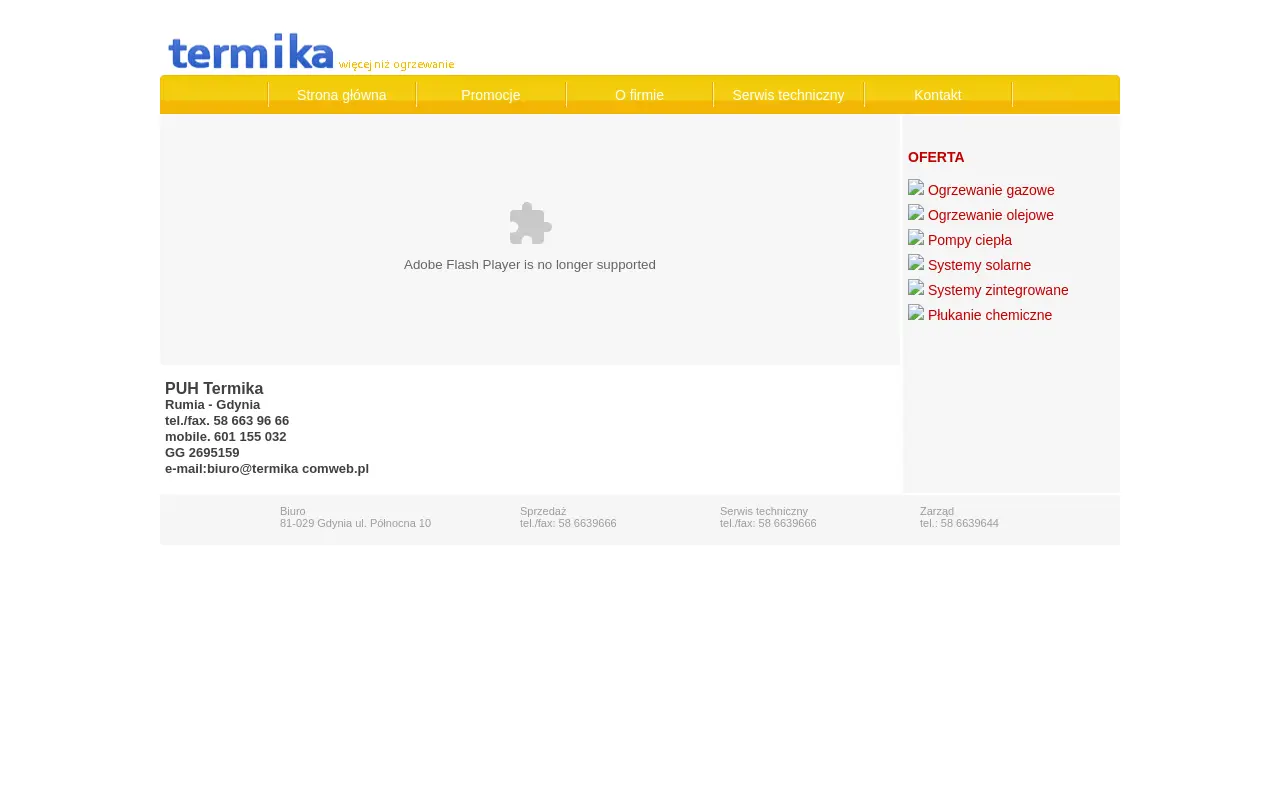Click tel./fax. 58 663 96 66 text

point(227,421)
